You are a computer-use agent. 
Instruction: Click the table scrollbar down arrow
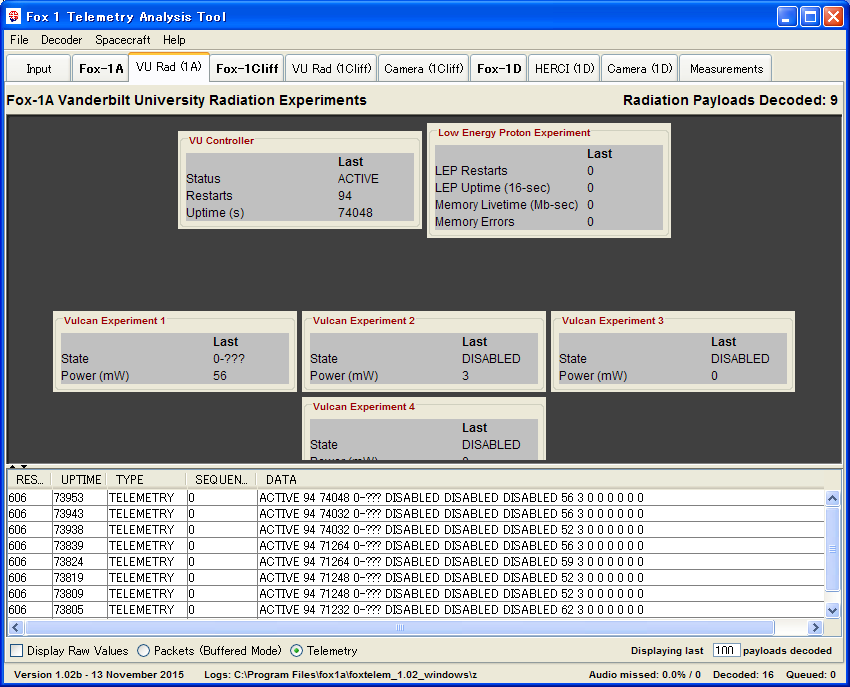point(833,610)
